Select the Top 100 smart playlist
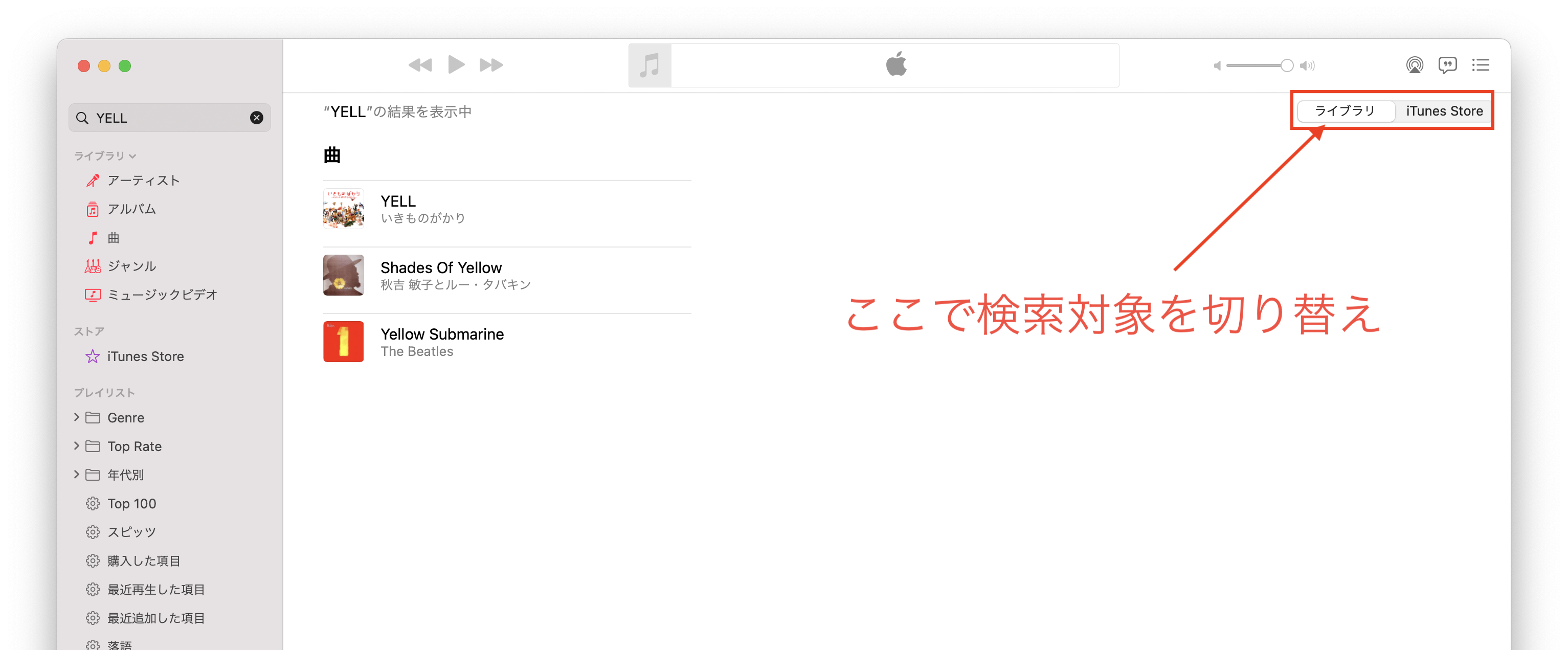Image resolution: width=1568 pixels, height=650 pixels. (131, 504)
